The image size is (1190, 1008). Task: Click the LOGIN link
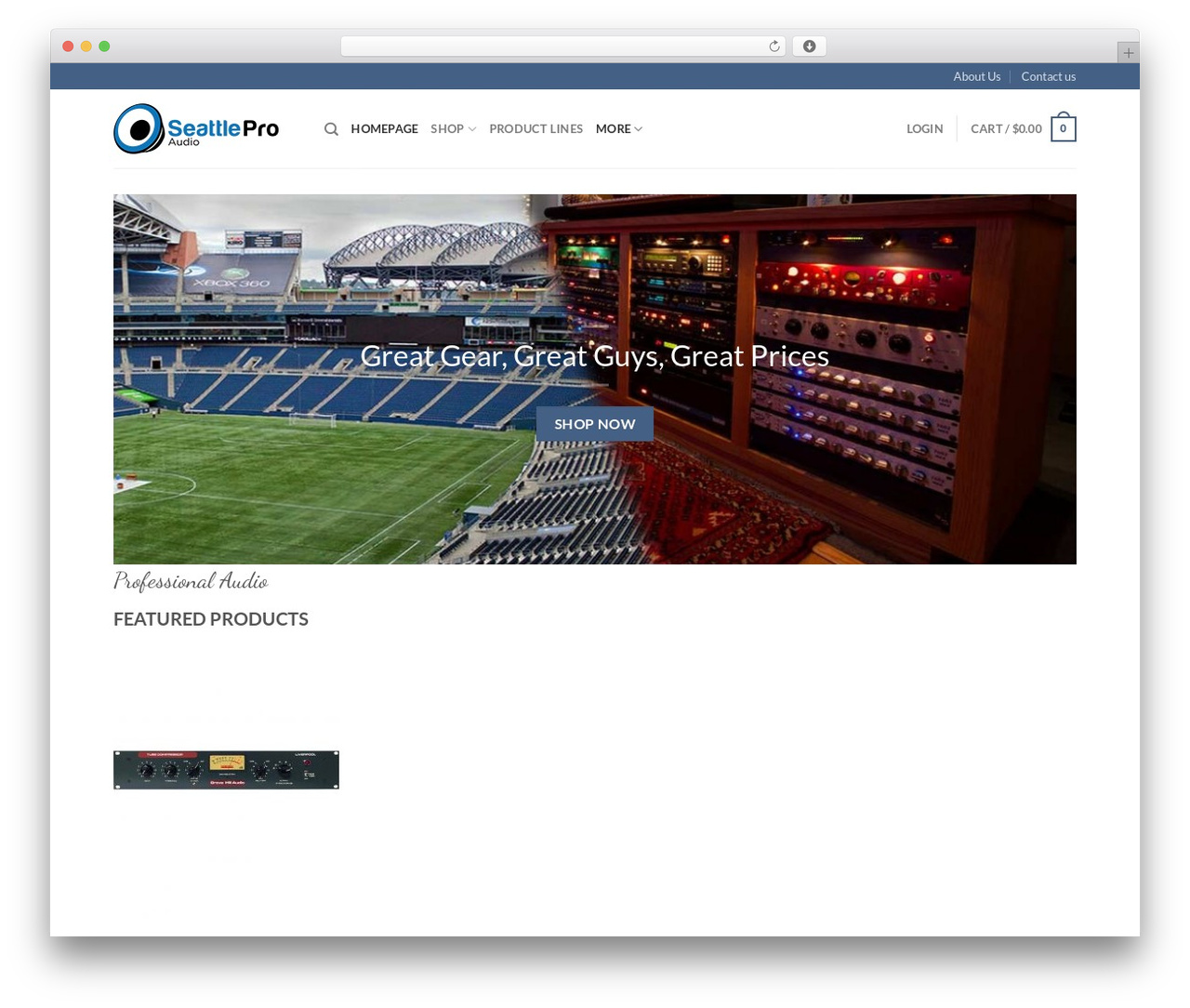click(925, 129)
